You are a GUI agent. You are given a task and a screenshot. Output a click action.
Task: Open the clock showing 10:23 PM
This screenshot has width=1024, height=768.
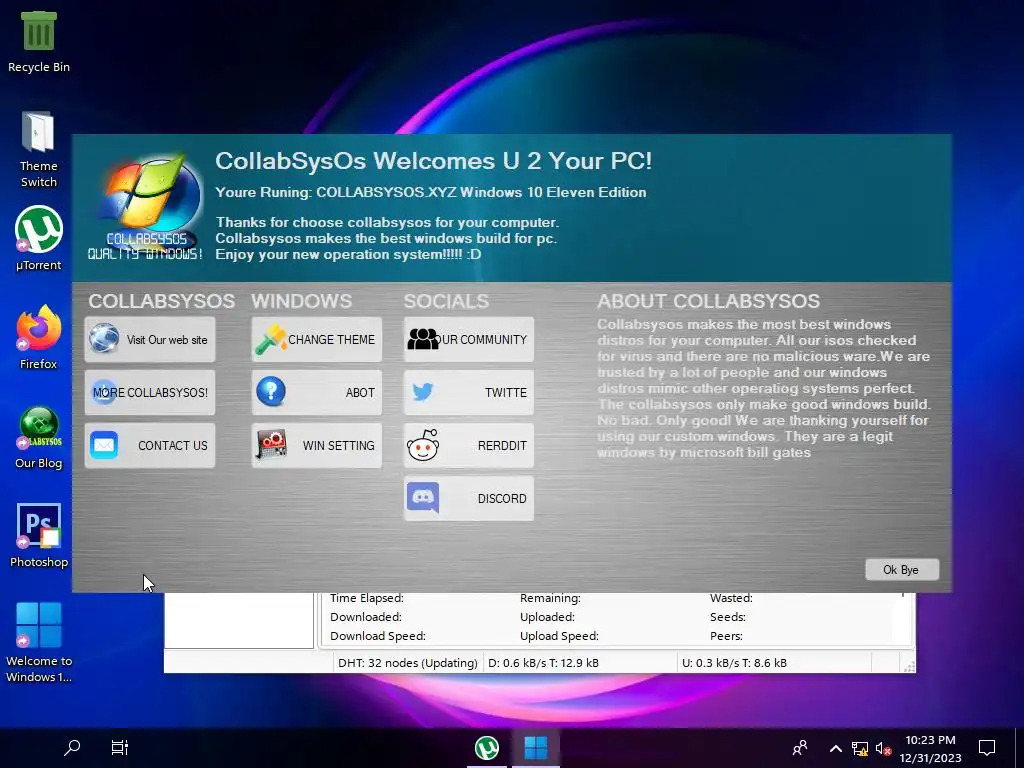click(930, 748)
